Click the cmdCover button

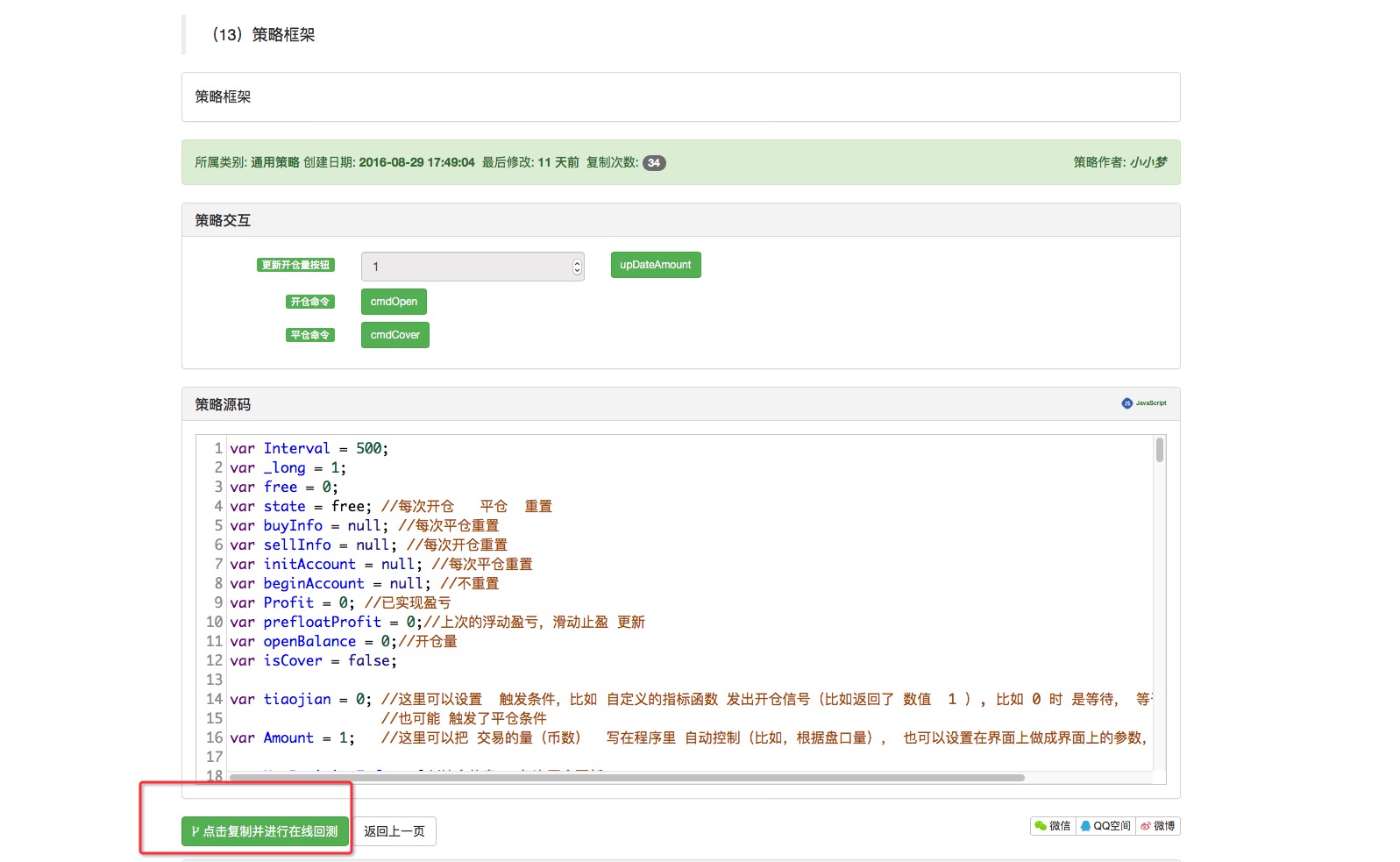pyautogui.click(x=395, y=335)
